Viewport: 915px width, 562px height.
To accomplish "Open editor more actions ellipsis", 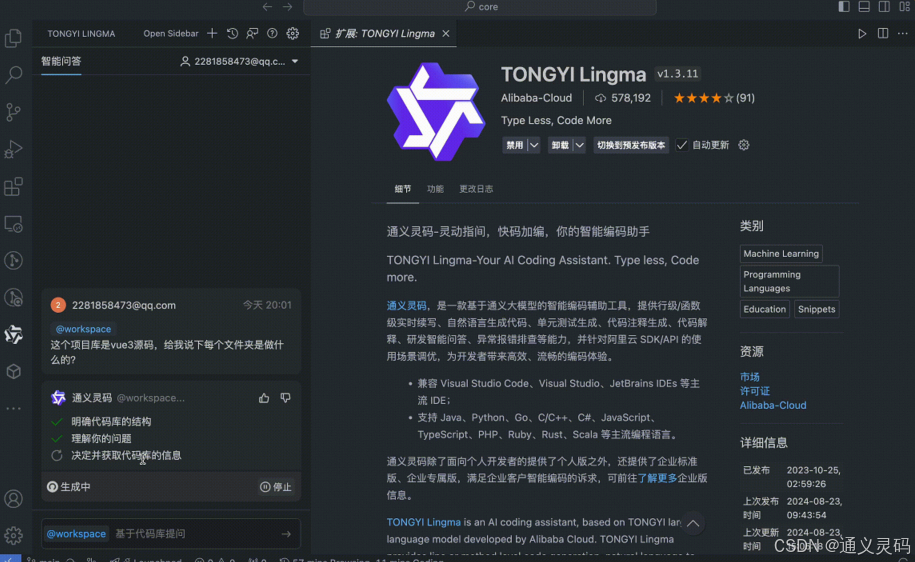I will [903, 33].
